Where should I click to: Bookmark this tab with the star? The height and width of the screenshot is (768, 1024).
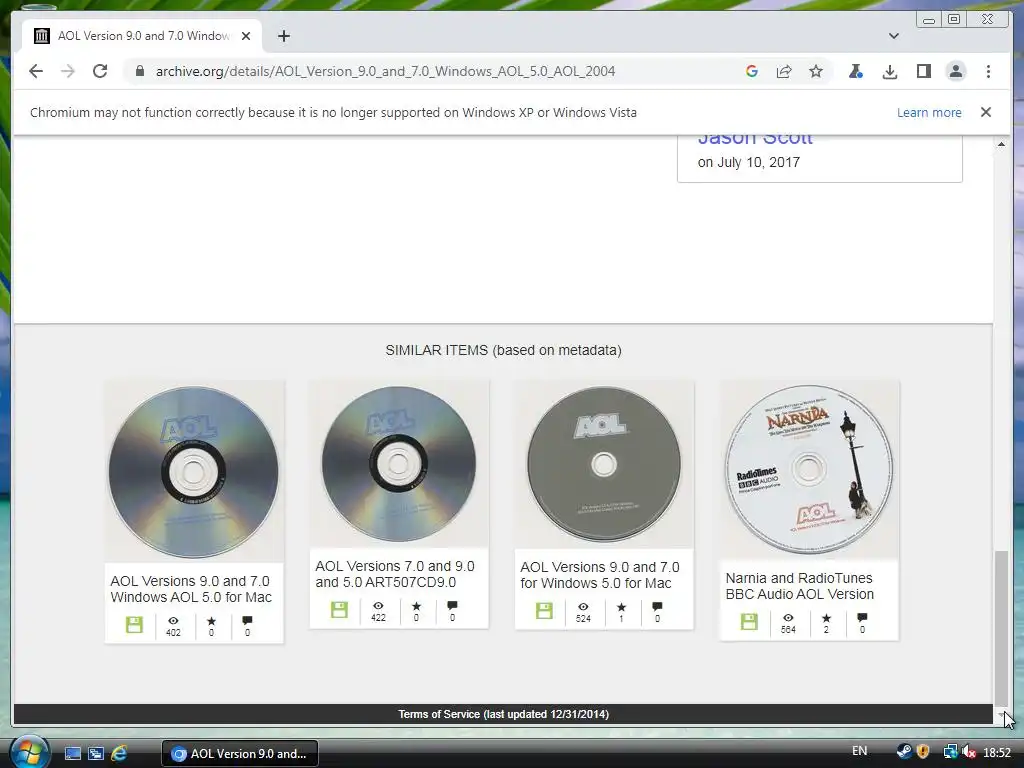[816, 71]
